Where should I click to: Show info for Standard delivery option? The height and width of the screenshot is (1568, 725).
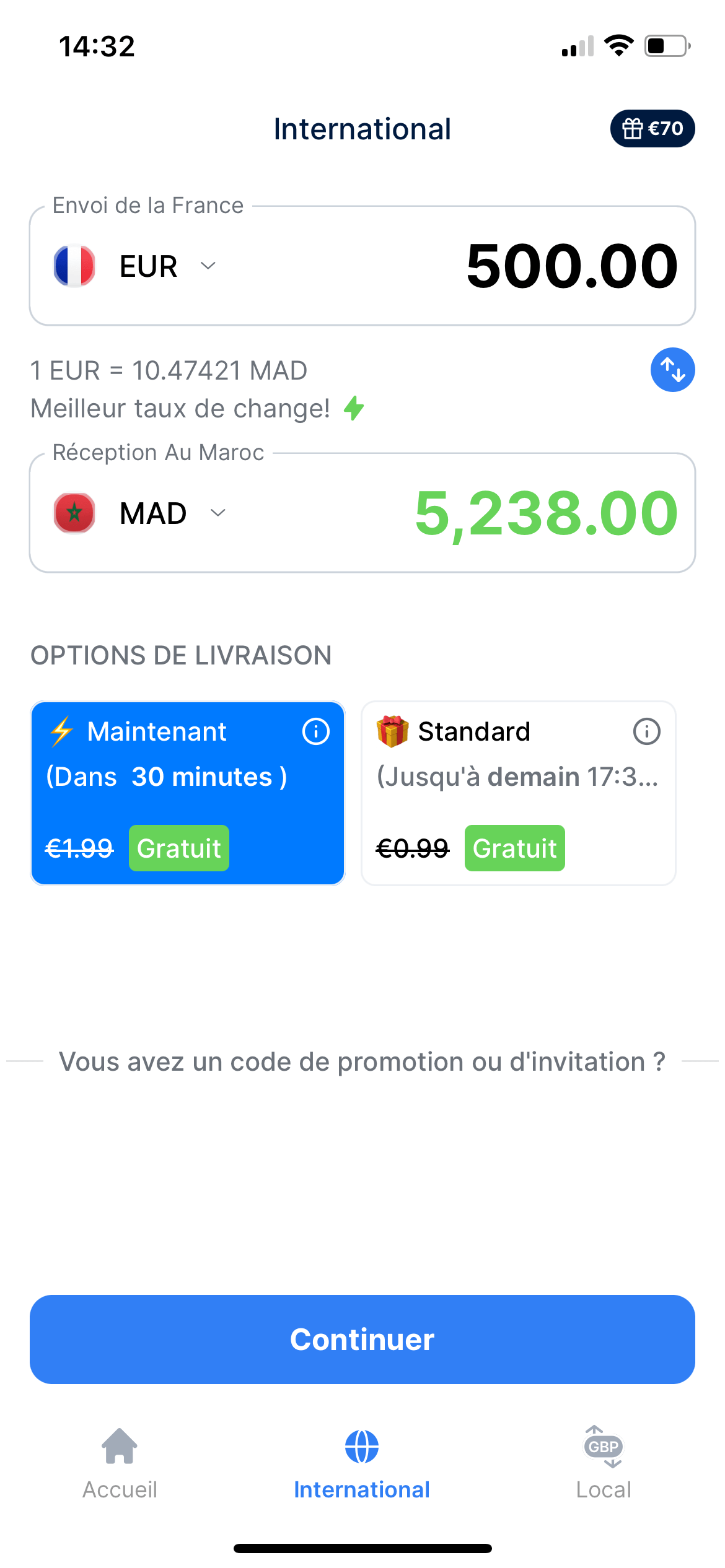[646, 731]
